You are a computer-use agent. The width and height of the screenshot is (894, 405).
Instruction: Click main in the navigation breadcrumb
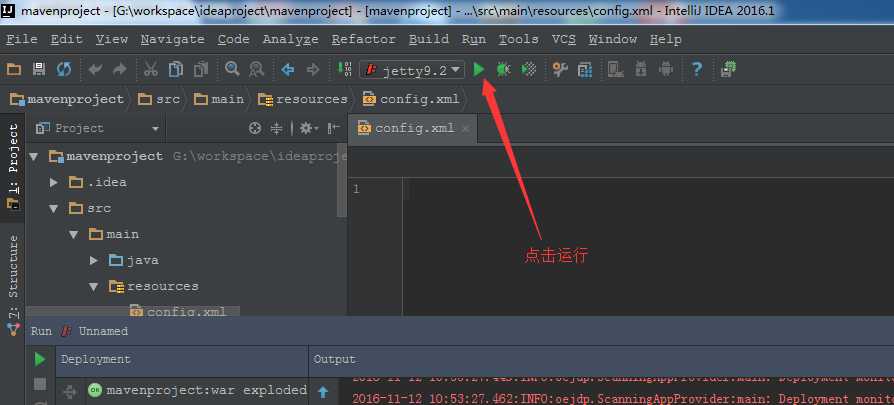point(219,99)
